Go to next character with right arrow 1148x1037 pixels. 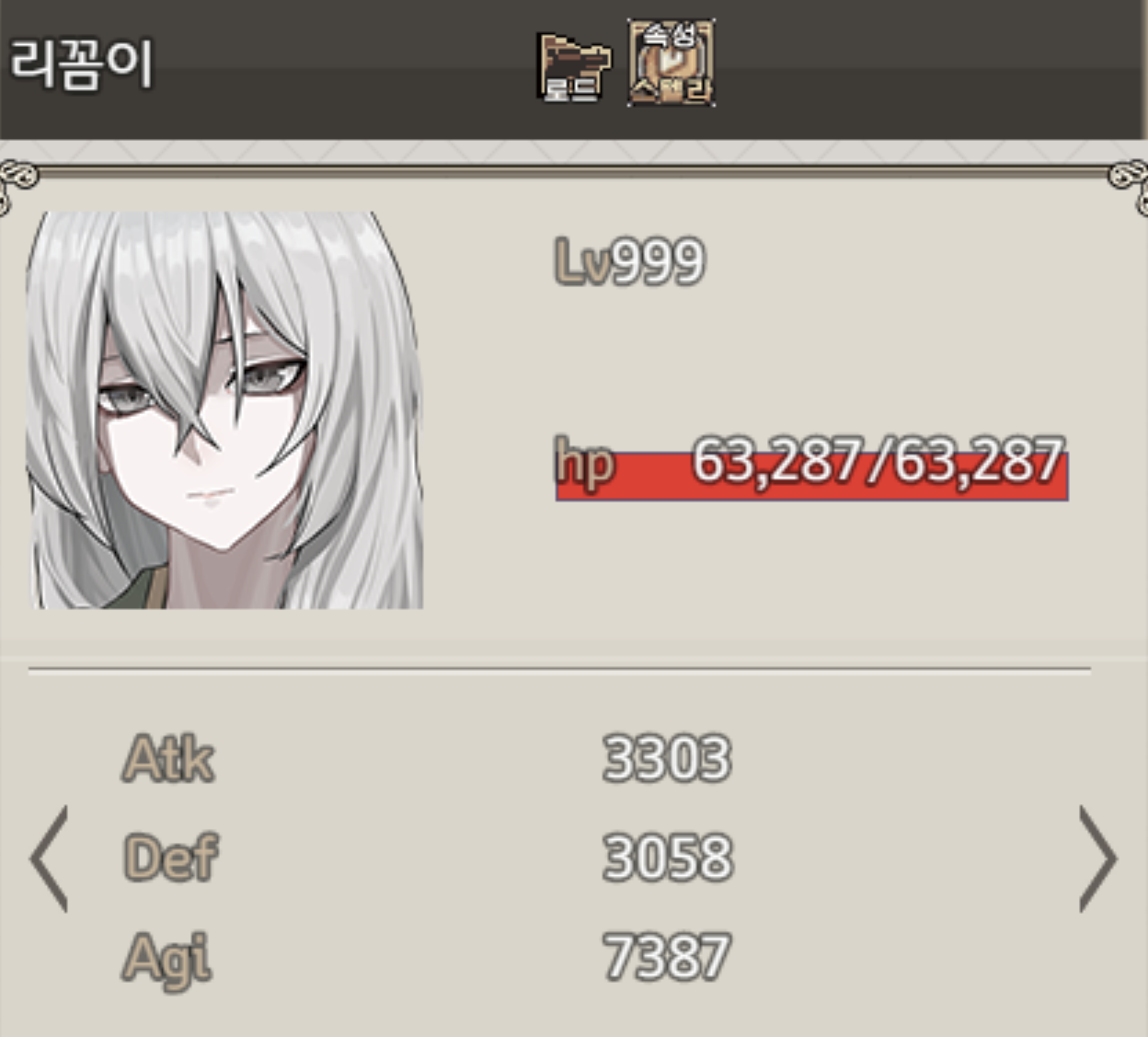pyautogui.click(x=1097, y=858)
